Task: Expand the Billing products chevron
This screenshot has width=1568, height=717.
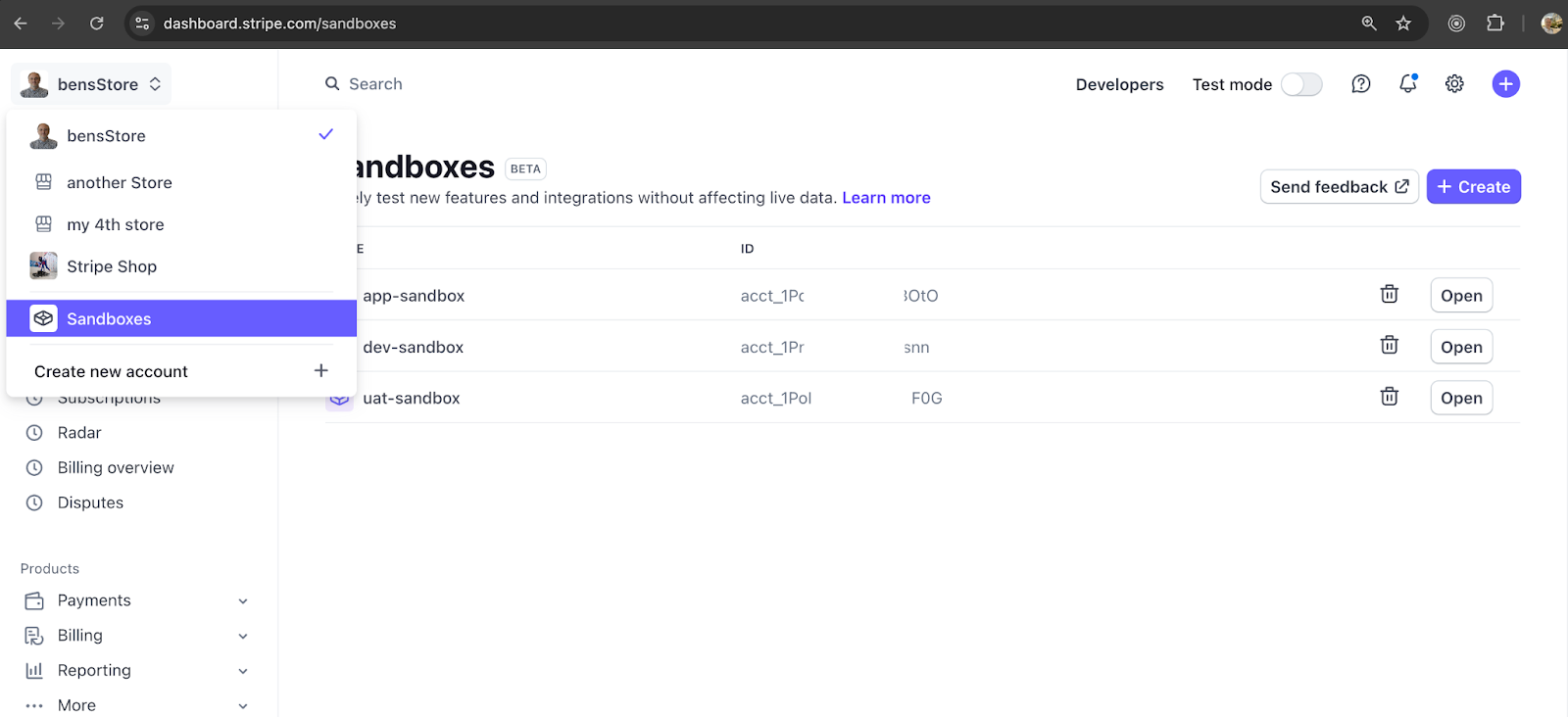Action: click(243, 637)
